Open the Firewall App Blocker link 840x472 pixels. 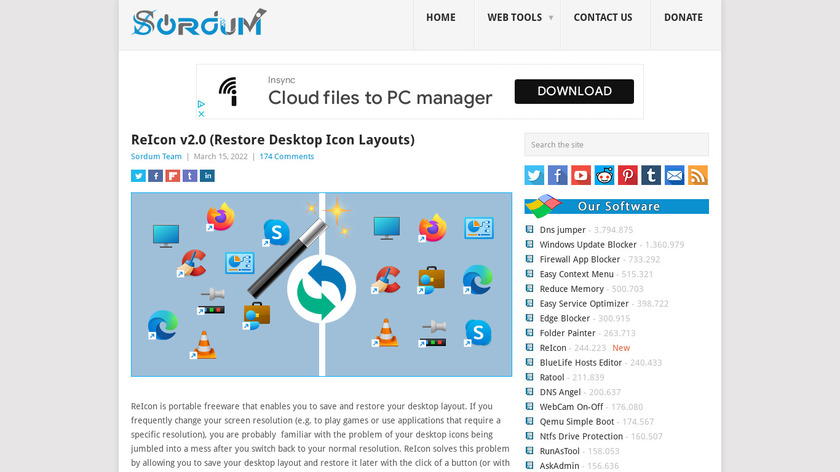coord(580,259)
